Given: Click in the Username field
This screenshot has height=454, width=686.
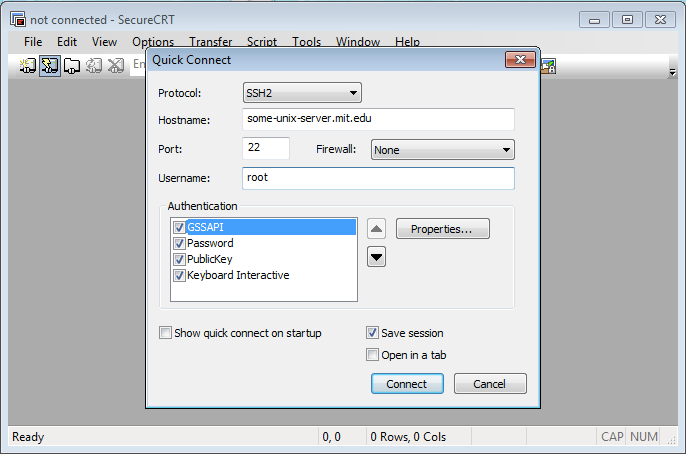Looking at the screenshot, I should pyautogui.click(x=378, y=178).
